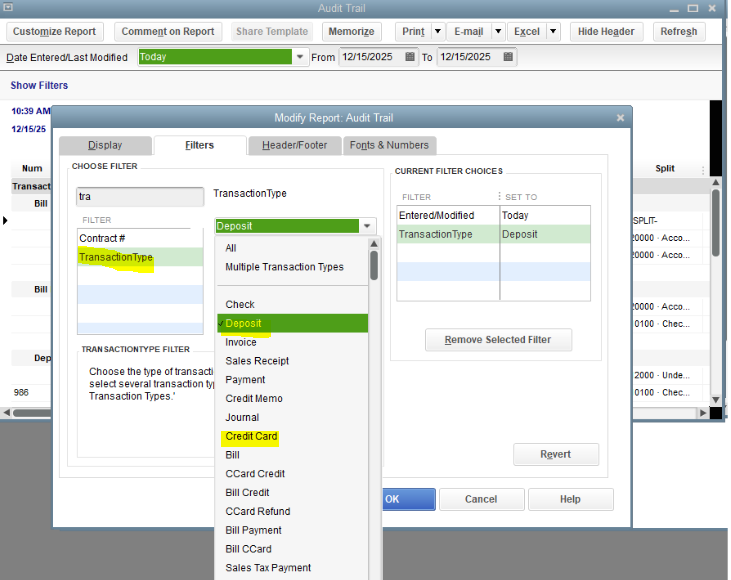
Task: Confirm the dialog with OK
Action: pos(409,499)
